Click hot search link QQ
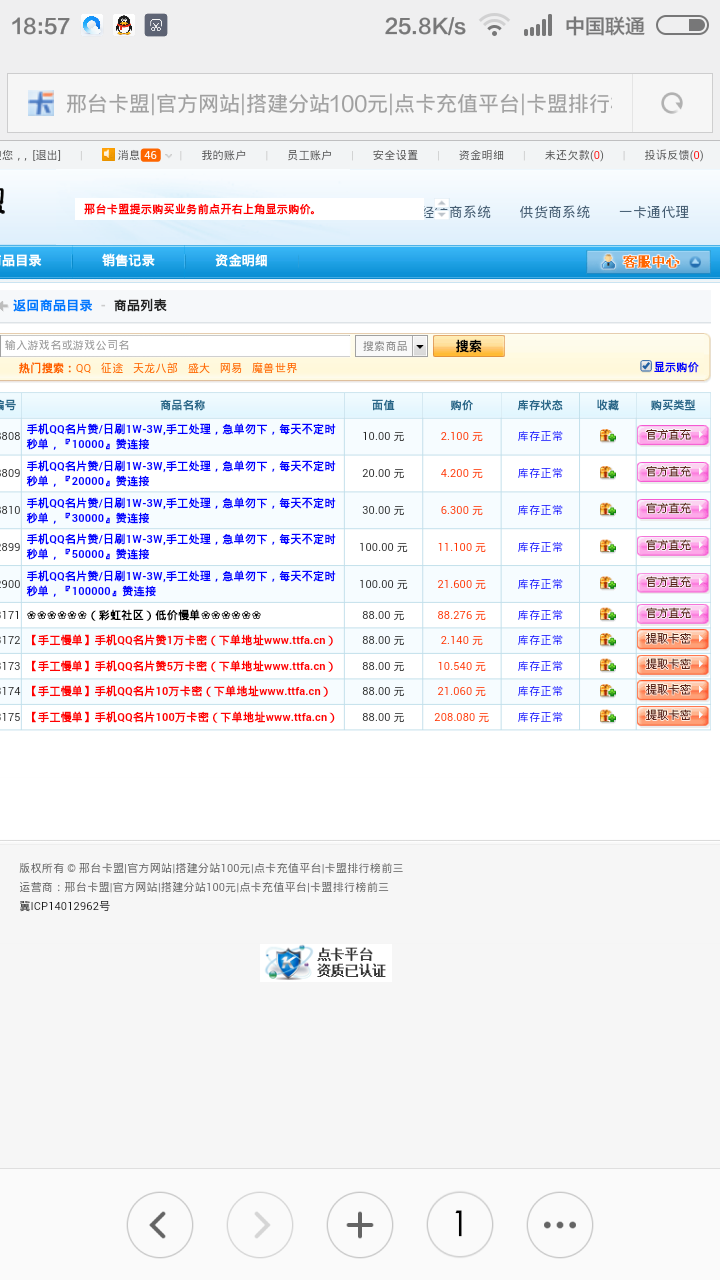Image resolution: width=720 pixels, height=1280 pixels. tap(83, 368)
